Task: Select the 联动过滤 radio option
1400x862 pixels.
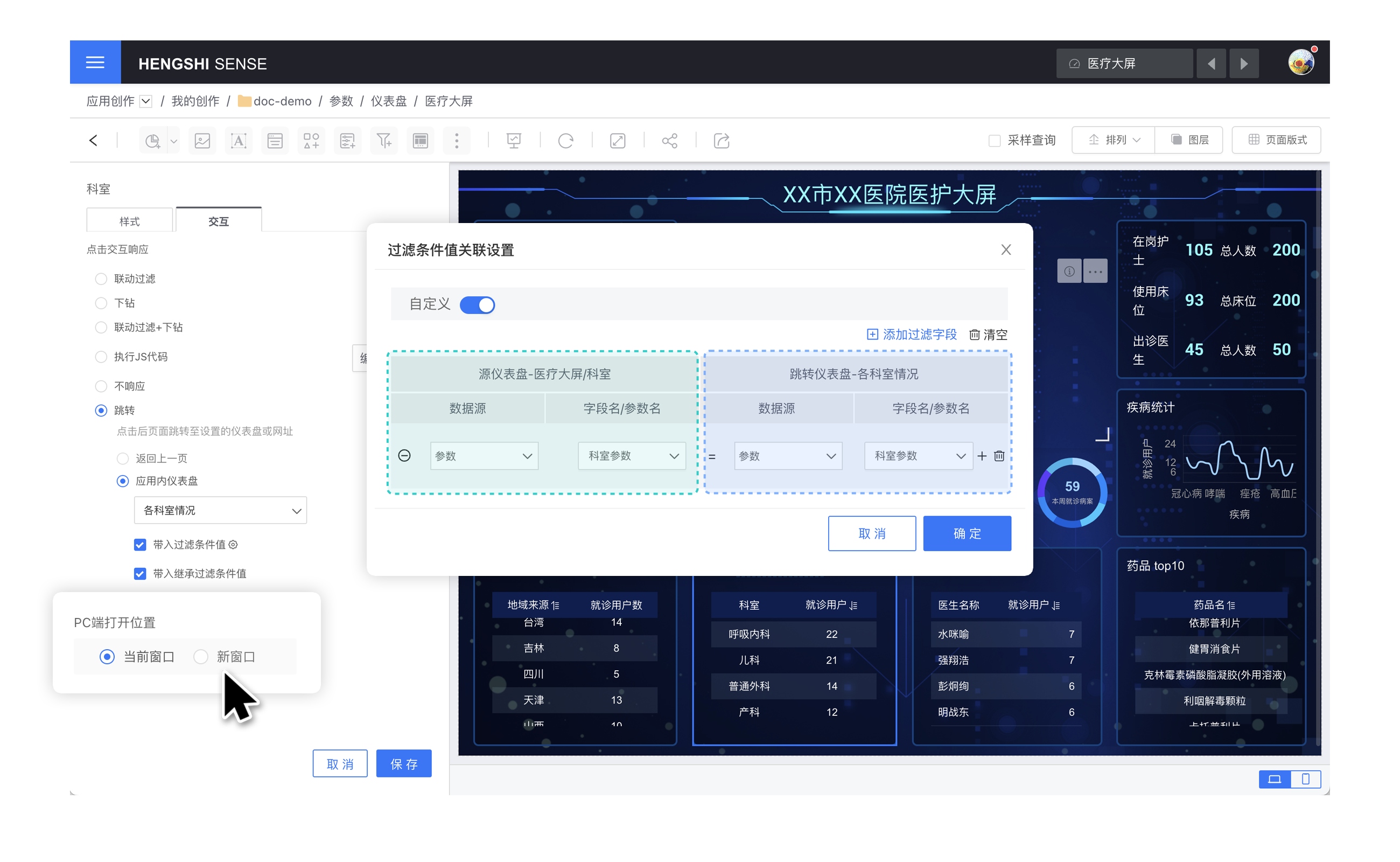Action: [101, 279]
